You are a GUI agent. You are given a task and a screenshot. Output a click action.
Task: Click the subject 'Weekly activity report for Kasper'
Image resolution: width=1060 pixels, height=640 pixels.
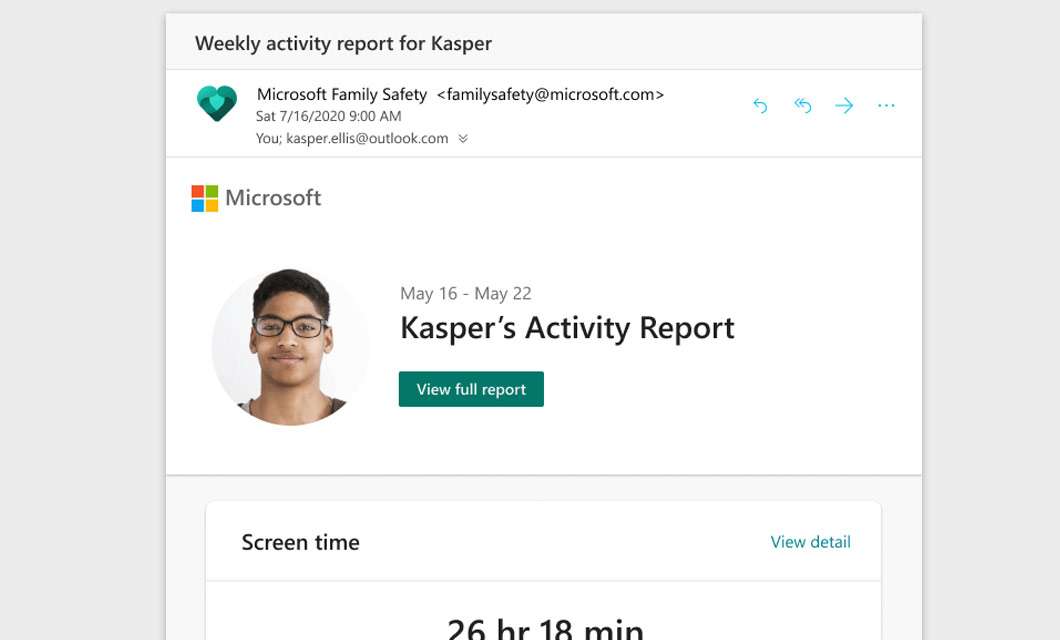pos(344,43)
